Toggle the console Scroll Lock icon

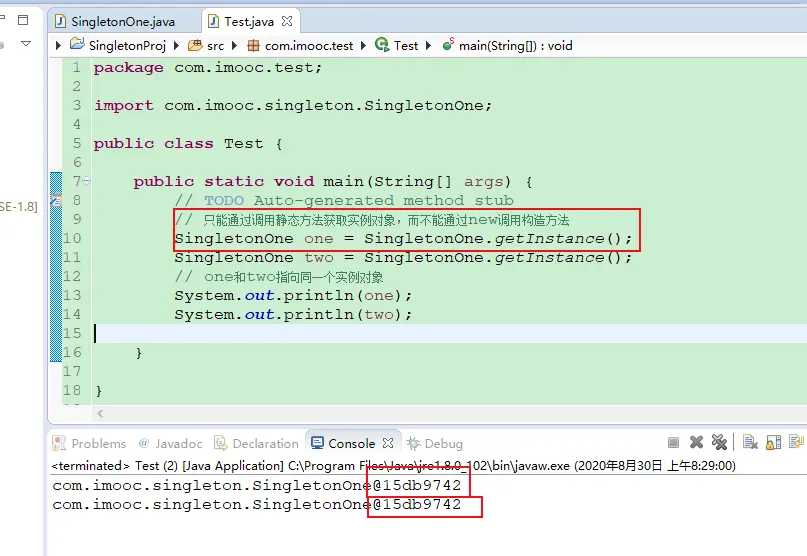[772, 443]
